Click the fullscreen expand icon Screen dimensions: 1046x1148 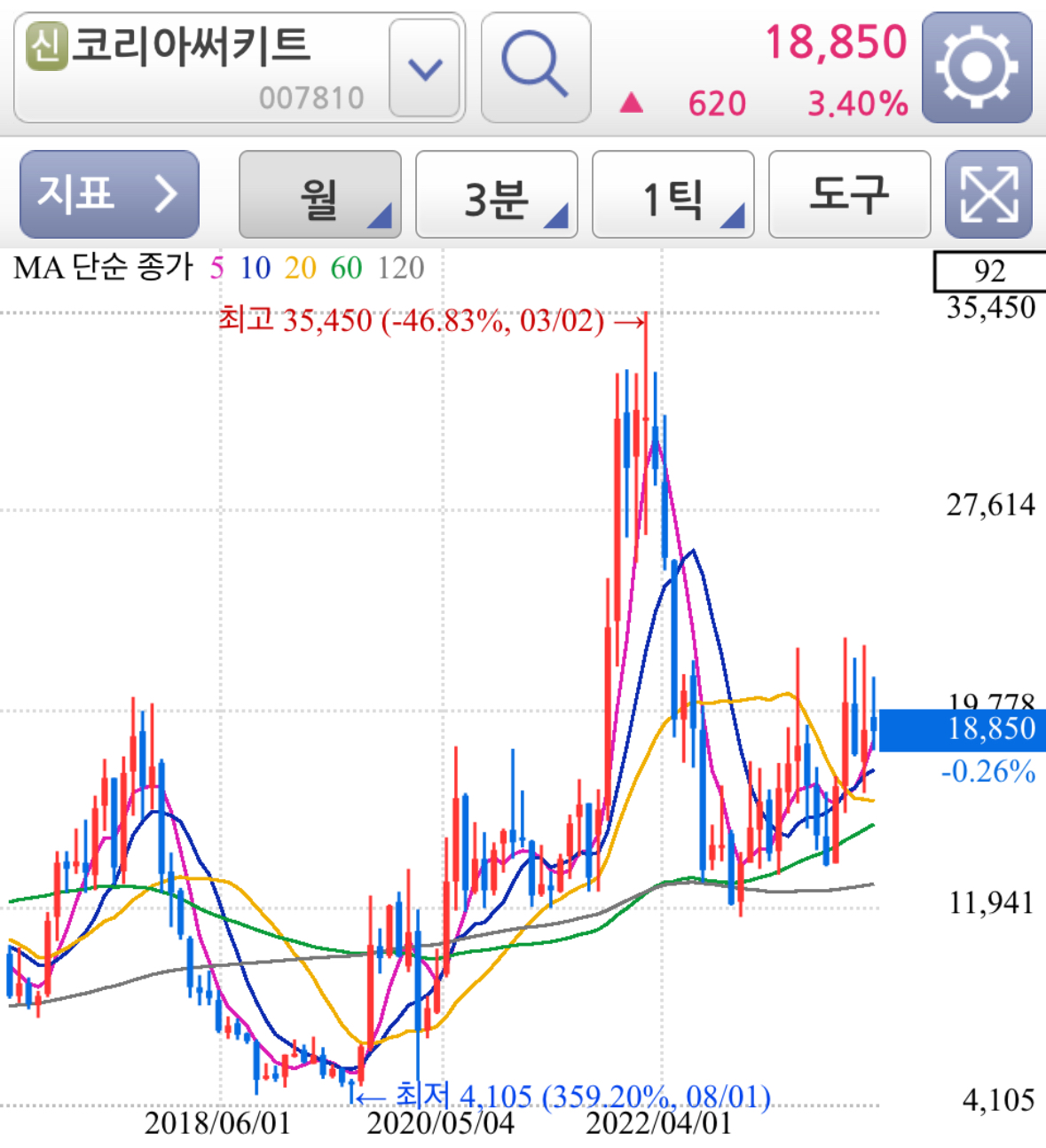point(987,193)
